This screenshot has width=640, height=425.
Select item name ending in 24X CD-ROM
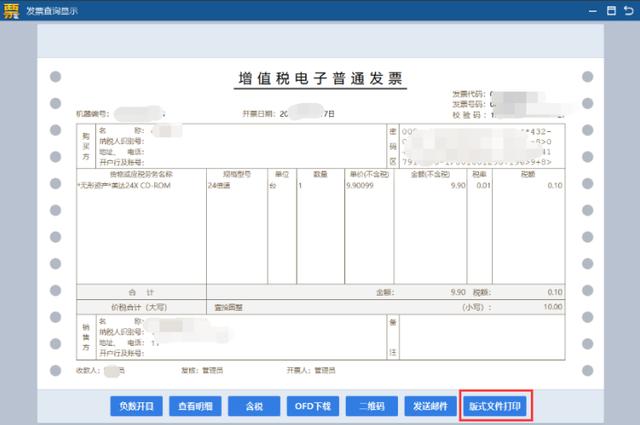pos(124,185)
